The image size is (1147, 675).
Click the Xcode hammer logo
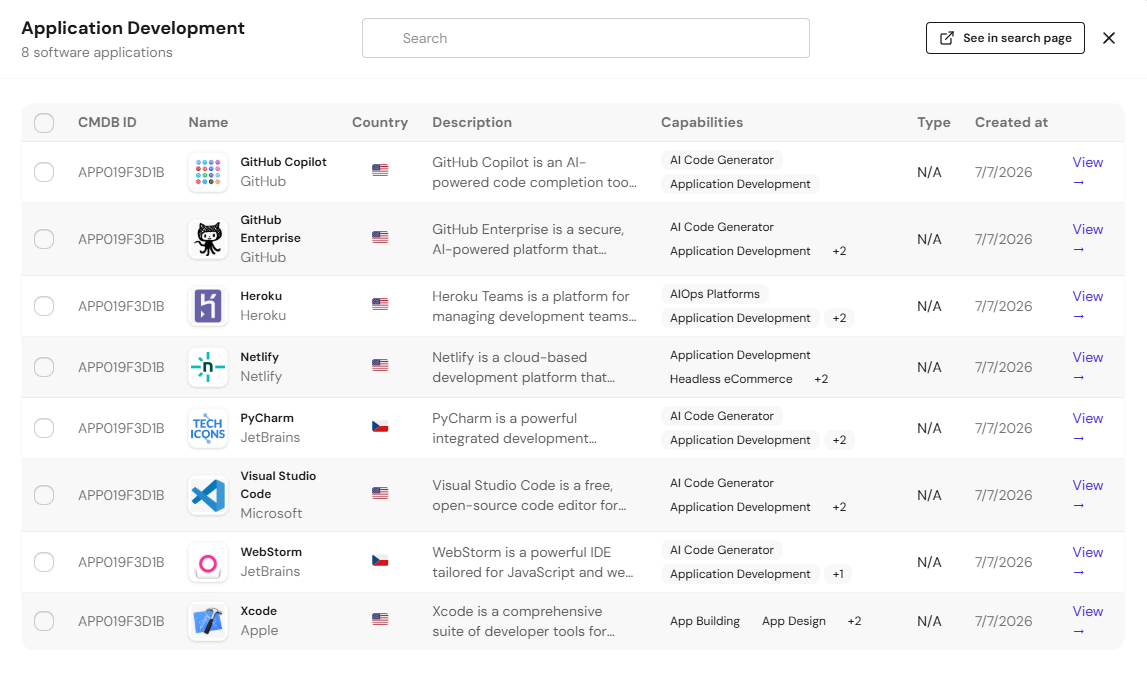(x=208, y=621)
